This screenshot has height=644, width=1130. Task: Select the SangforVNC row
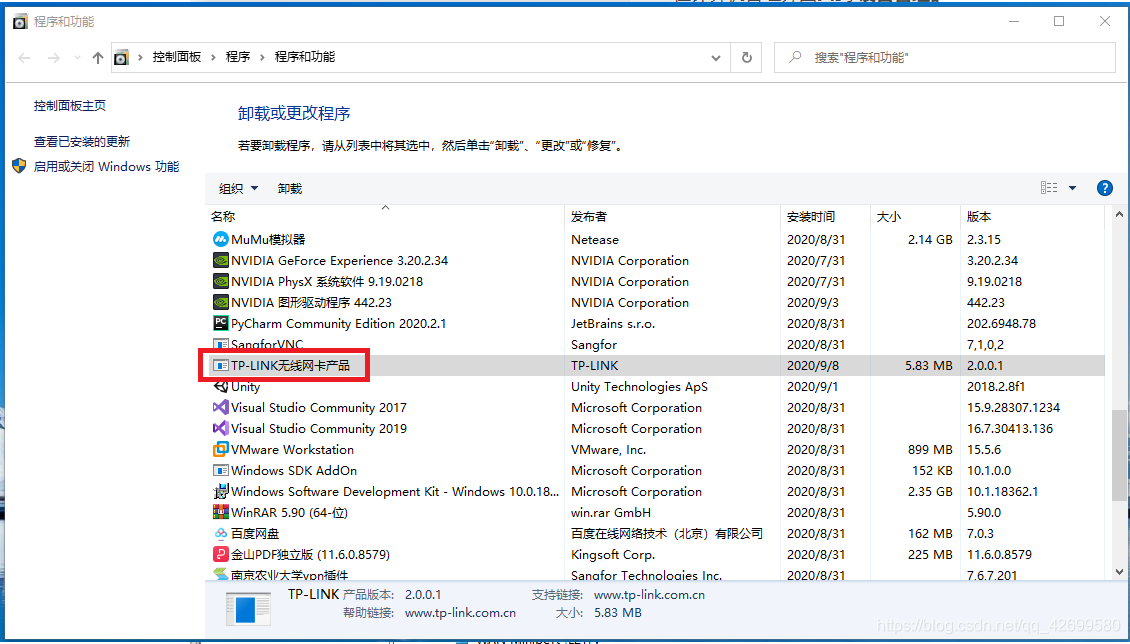pos(654,344)
